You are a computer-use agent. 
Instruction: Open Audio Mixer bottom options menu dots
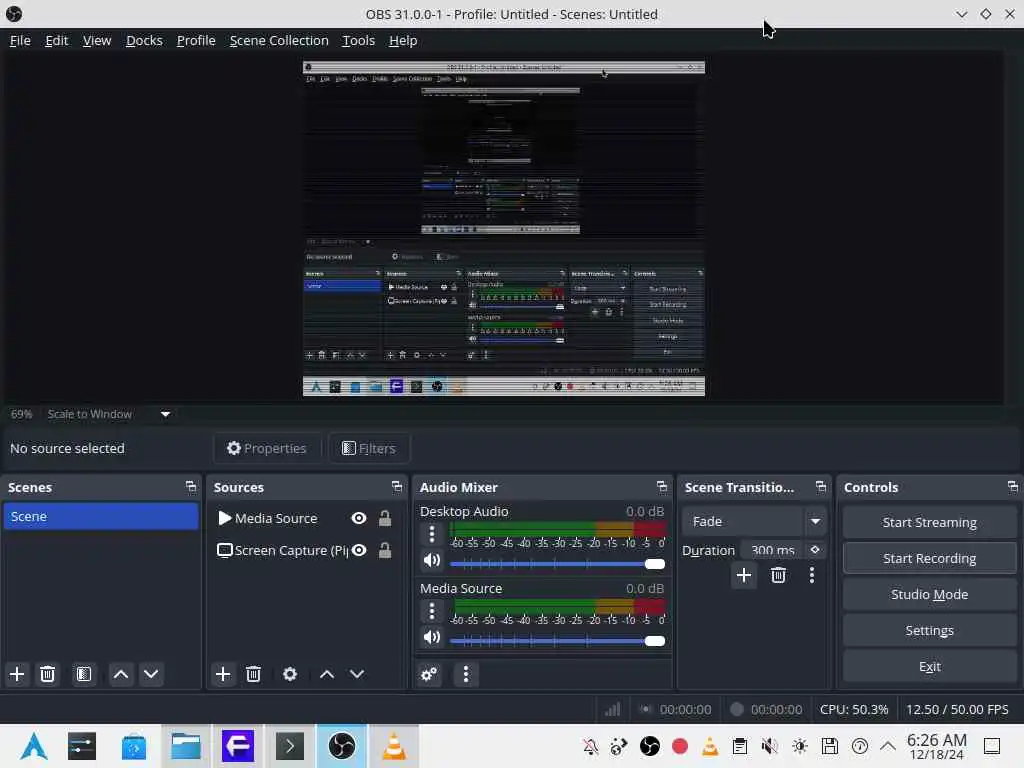[x=466, y=674]
